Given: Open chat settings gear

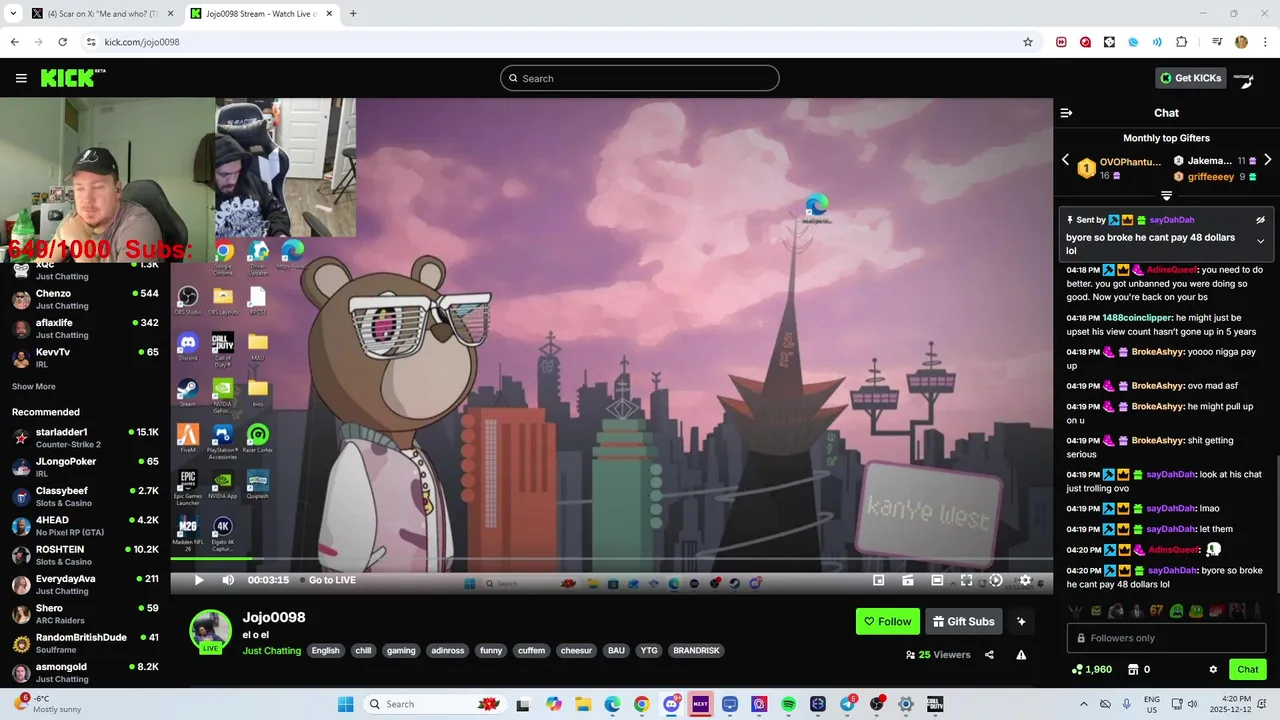Looking at the screenshot, I should [1213, 670].
